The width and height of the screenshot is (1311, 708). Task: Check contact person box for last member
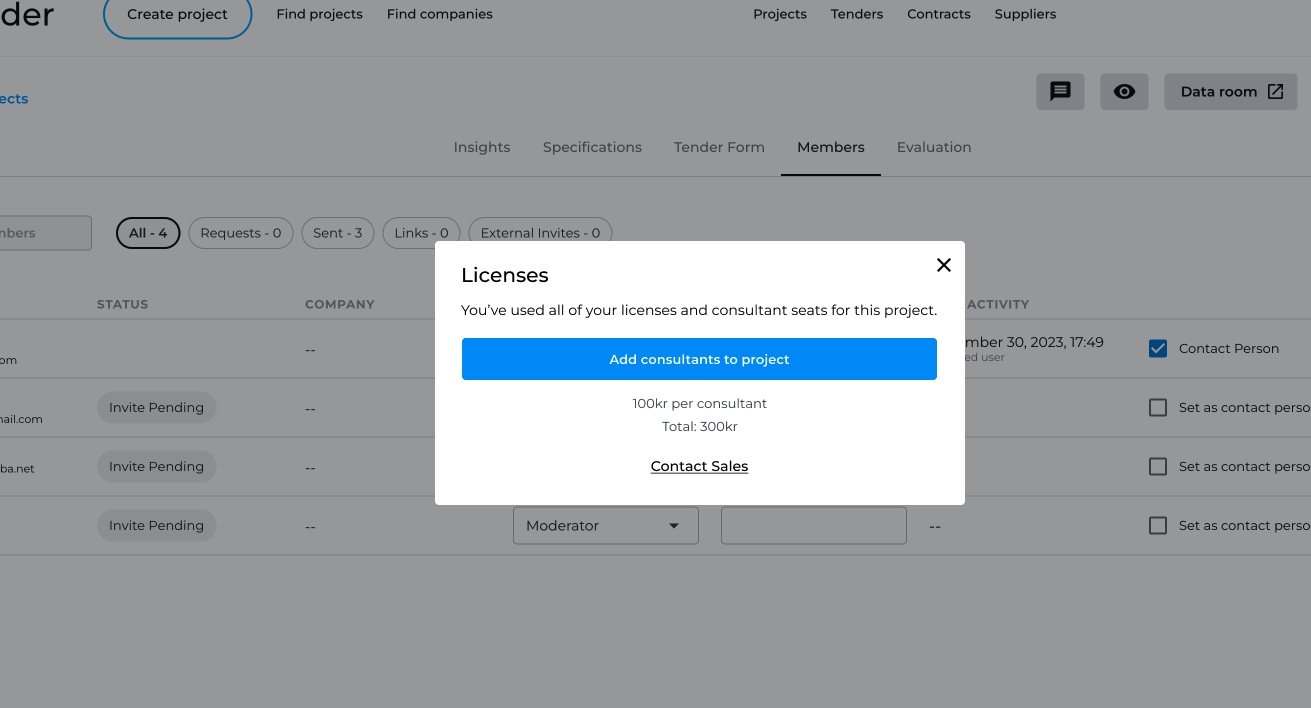point(1158,526)
